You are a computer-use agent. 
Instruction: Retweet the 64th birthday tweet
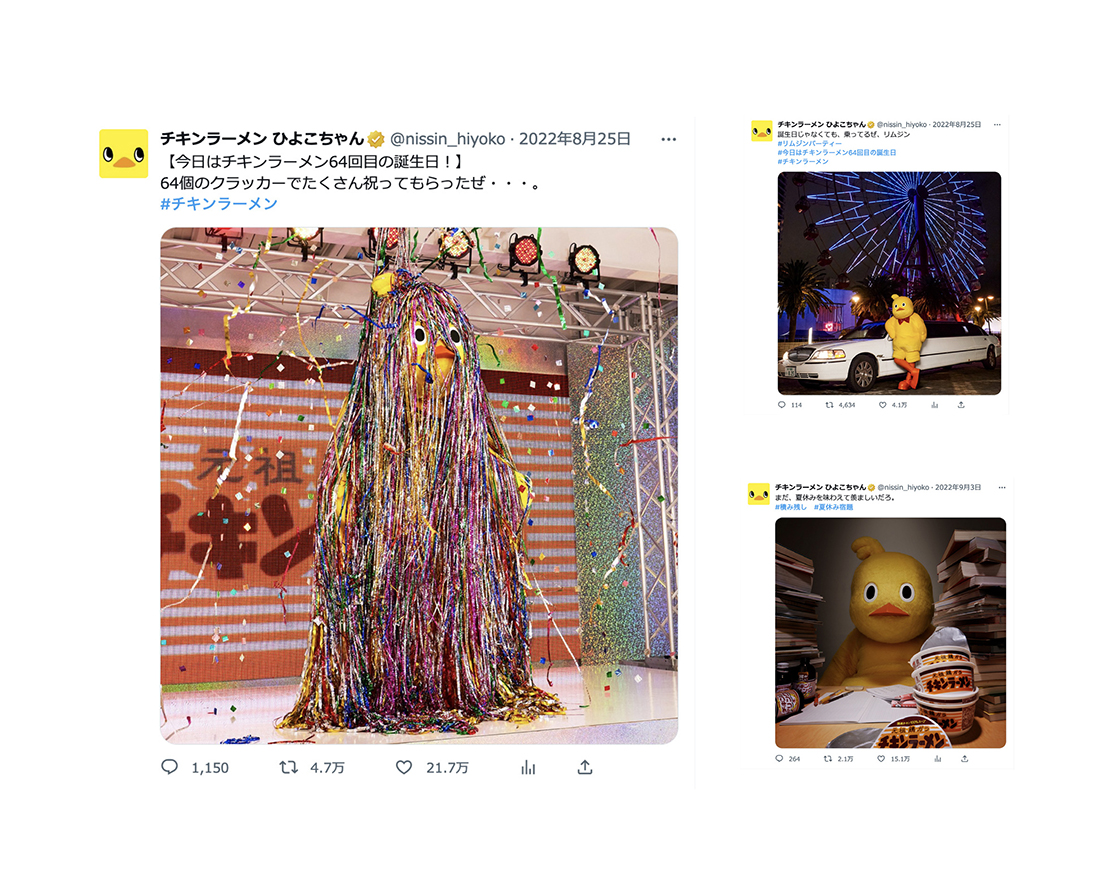coord(288,767)
